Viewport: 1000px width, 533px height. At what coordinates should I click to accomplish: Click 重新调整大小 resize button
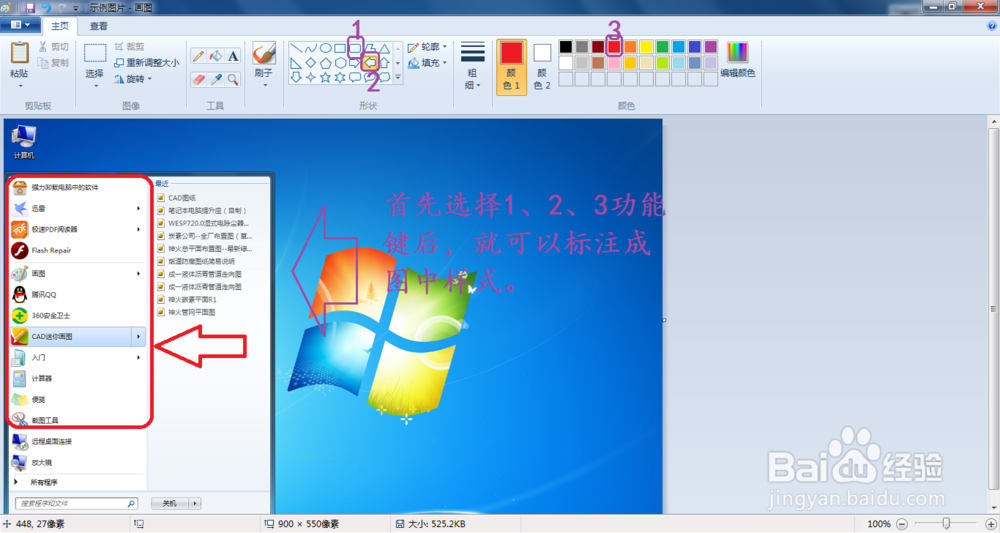tap(147, 62)
